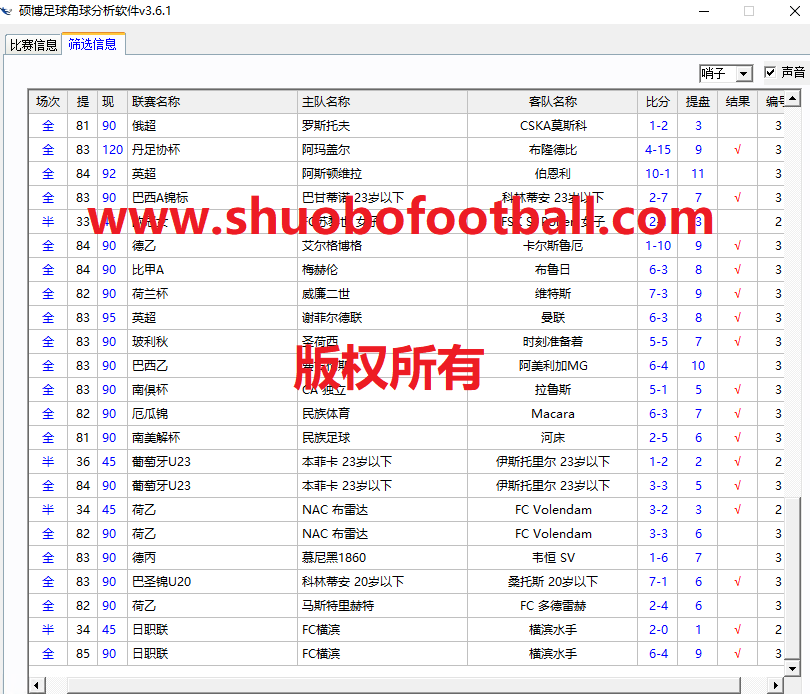Screen dimensions: 810x694
Task: Minimize the 硕博足球角球分析软件 window
Action: (701, 11)
